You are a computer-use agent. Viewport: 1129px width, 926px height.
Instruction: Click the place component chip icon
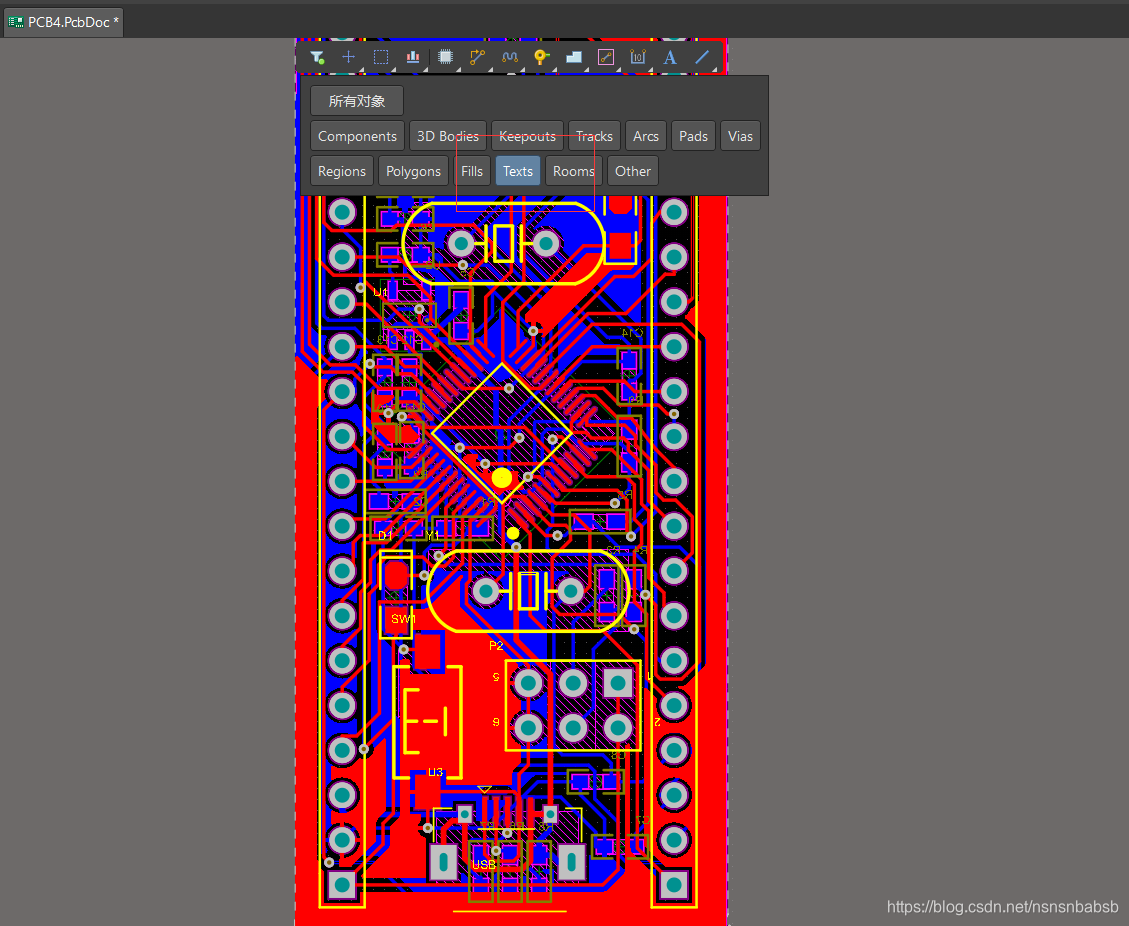[x=446, y=57]
